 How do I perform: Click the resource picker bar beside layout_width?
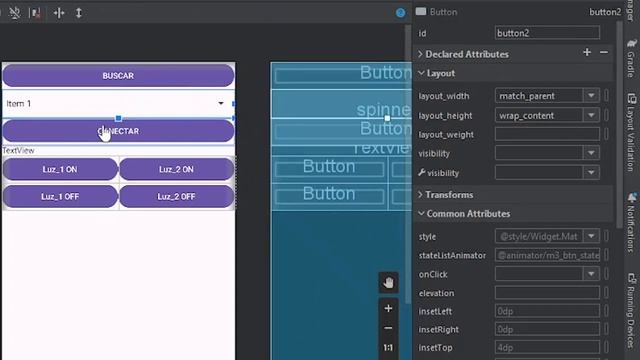click(x=606, y=96)
